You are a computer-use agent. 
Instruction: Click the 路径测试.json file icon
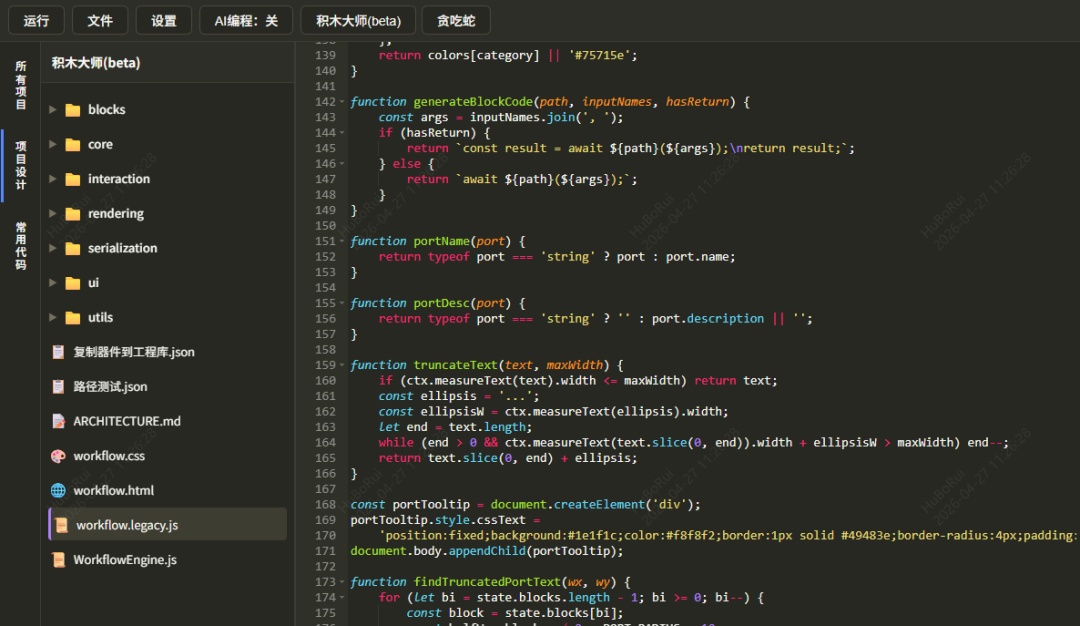pyautogui.click(x=59, y=387)
